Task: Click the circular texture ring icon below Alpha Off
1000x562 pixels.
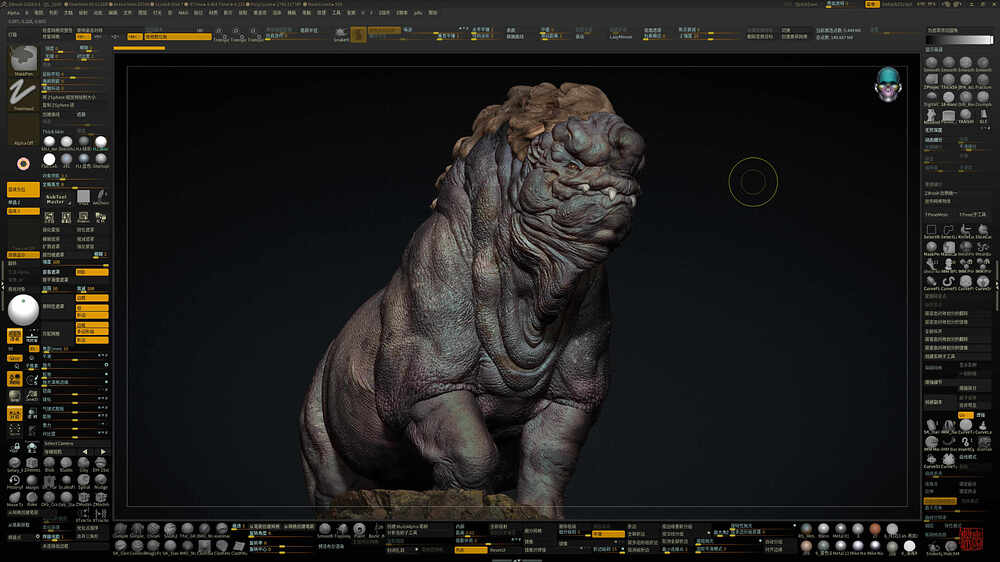Action: 24,164
